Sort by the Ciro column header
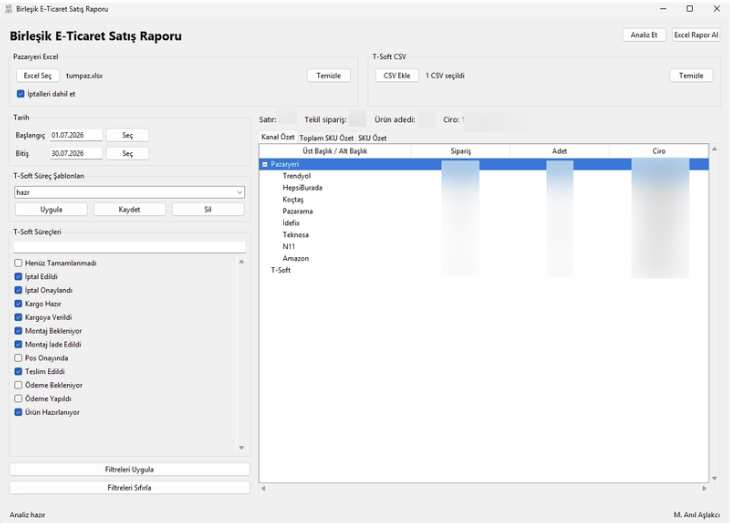This screenshot has width=730, height=523. pos(659,151)
